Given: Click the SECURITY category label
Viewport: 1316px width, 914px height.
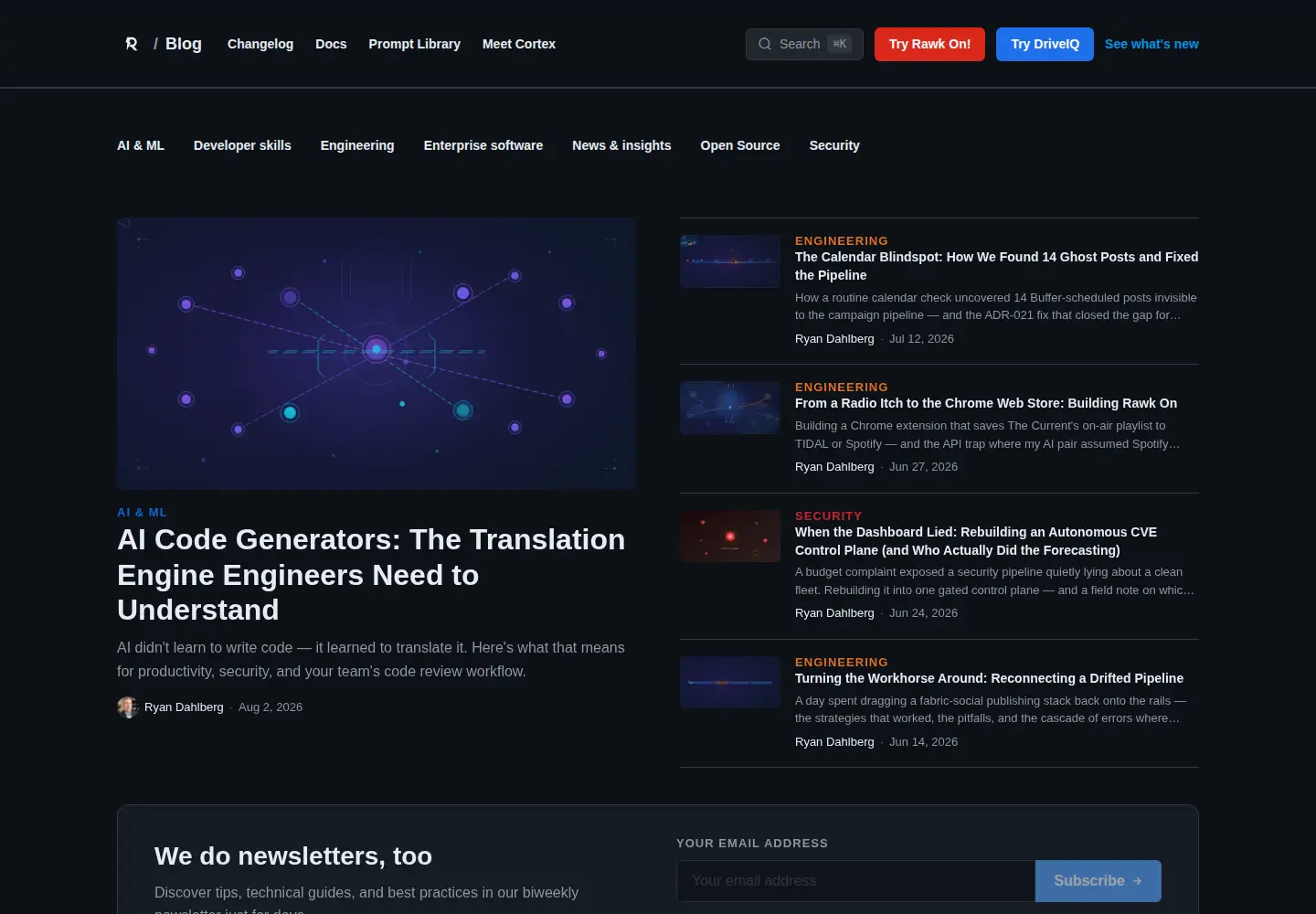Looking at the screenshot, I should (828, 516).
